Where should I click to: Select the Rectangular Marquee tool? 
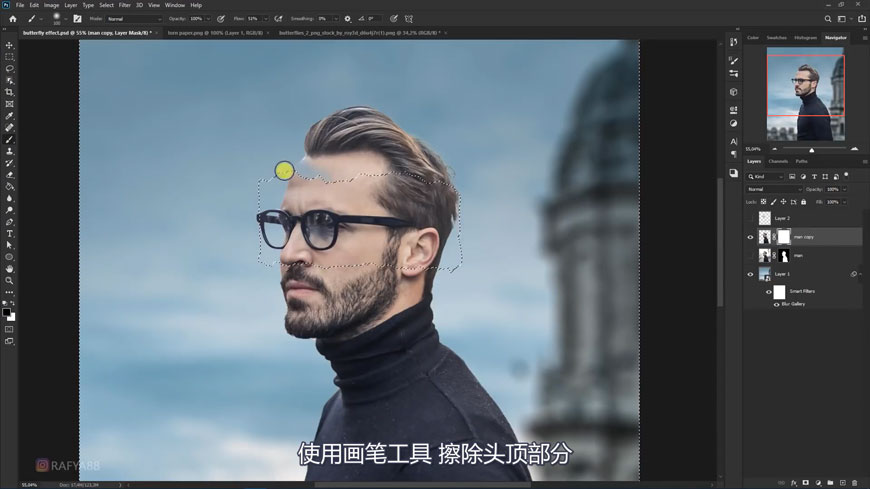pos(10,57)
